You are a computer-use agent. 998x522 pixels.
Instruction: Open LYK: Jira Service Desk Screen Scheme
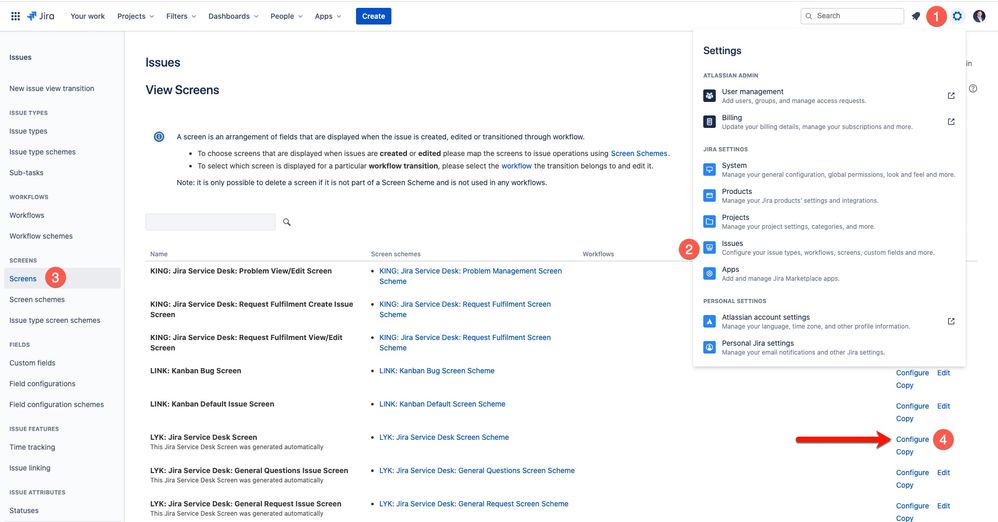[x=444, y=437]
